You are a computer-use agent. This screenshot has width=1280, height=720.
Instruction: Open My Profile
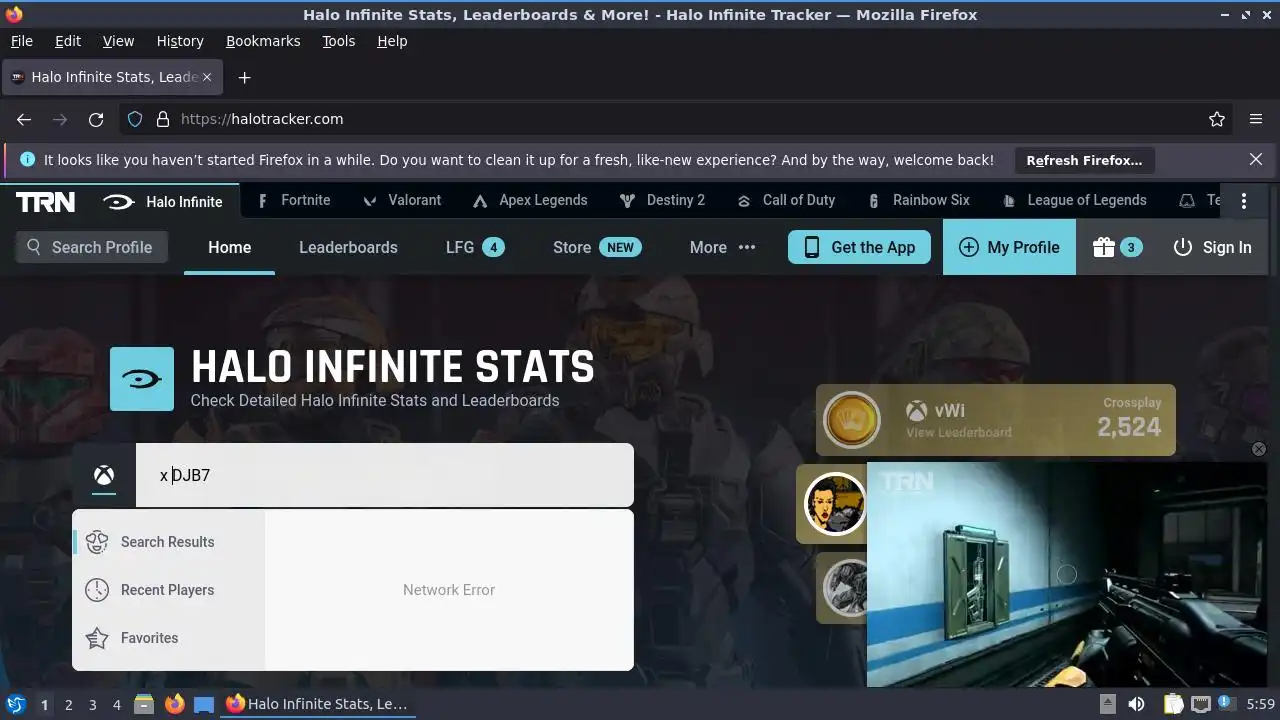coord(1009,247)
